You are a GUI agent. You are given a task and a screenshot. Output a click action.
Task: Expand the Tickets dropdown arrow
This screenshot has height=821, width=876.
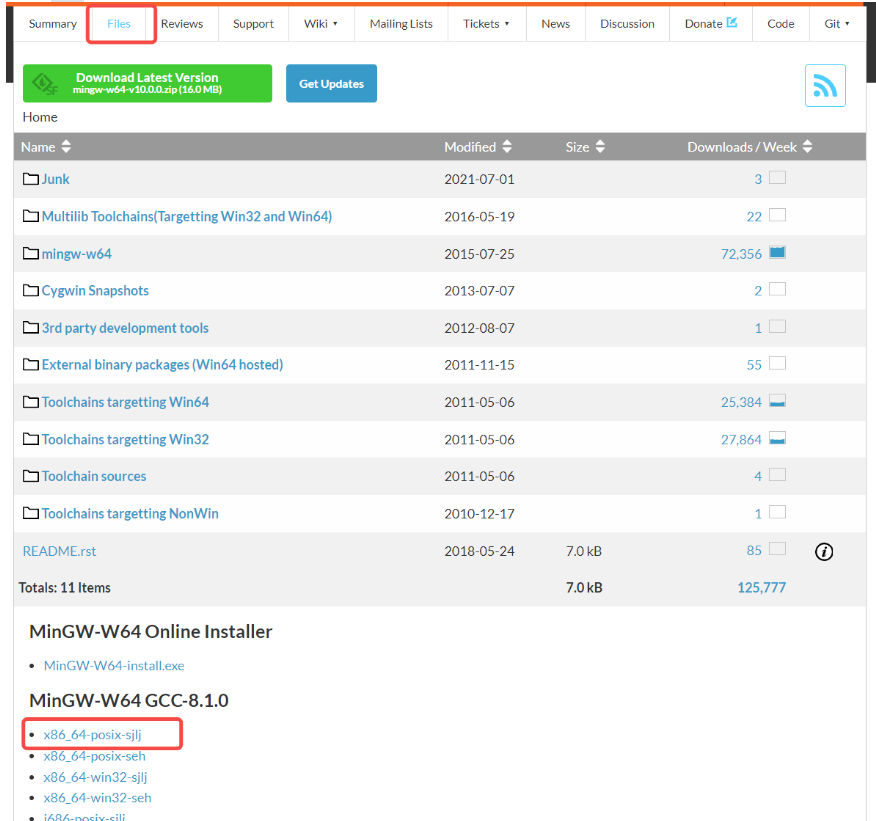click(x=507, y=24)
